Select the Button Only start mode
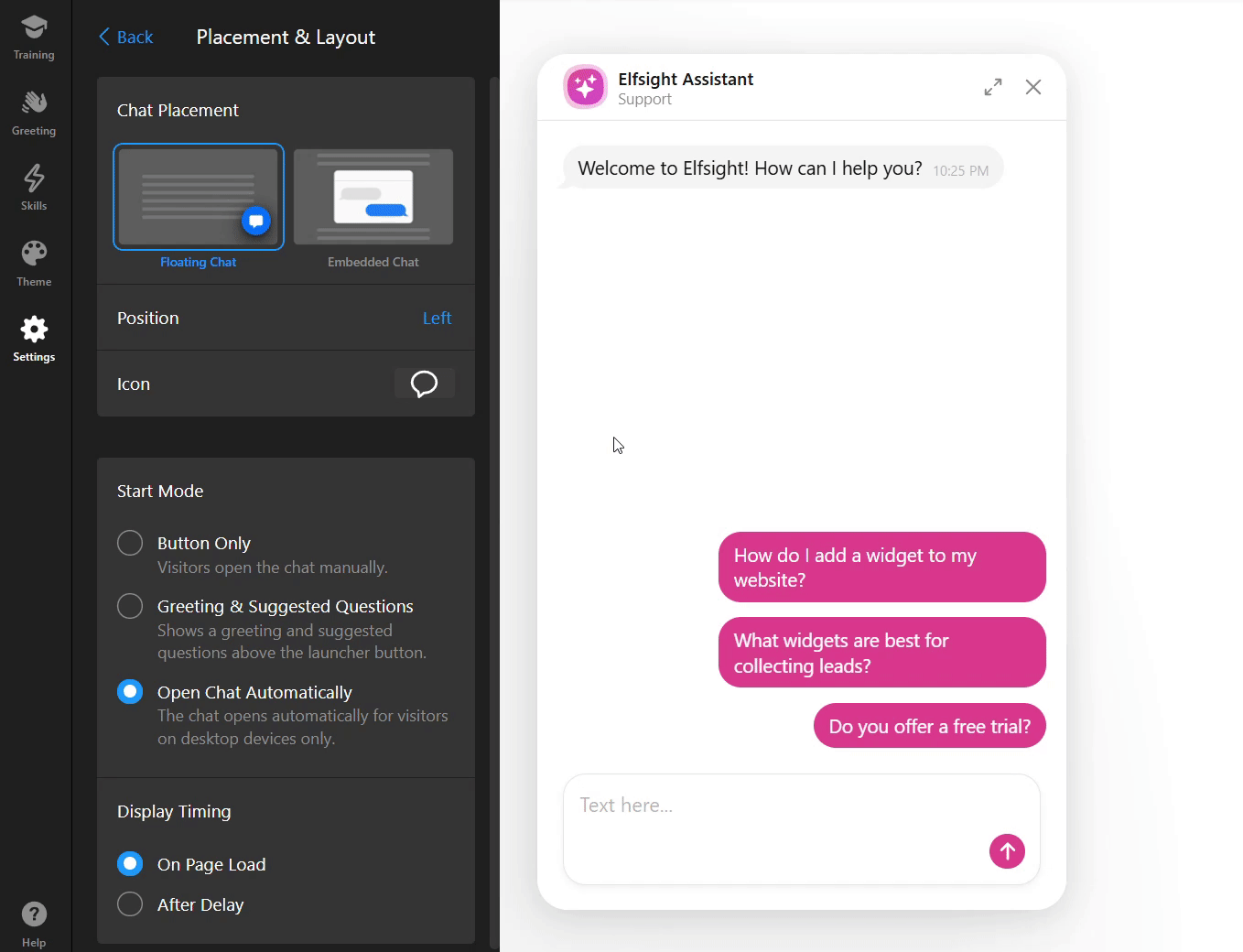Screen dimensions: 1243x952 (130, 543)
